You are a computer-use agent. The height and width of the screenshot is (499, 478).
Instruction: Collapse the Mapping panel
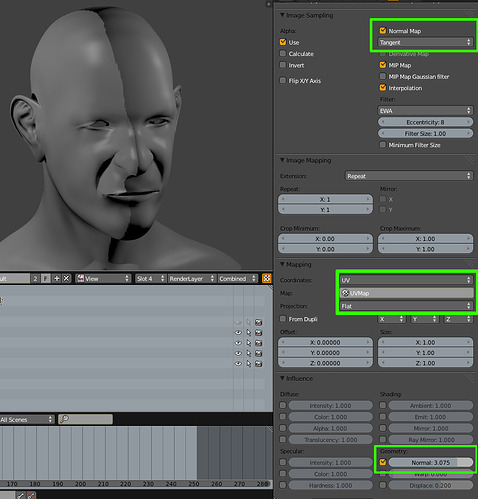point(282,264)
